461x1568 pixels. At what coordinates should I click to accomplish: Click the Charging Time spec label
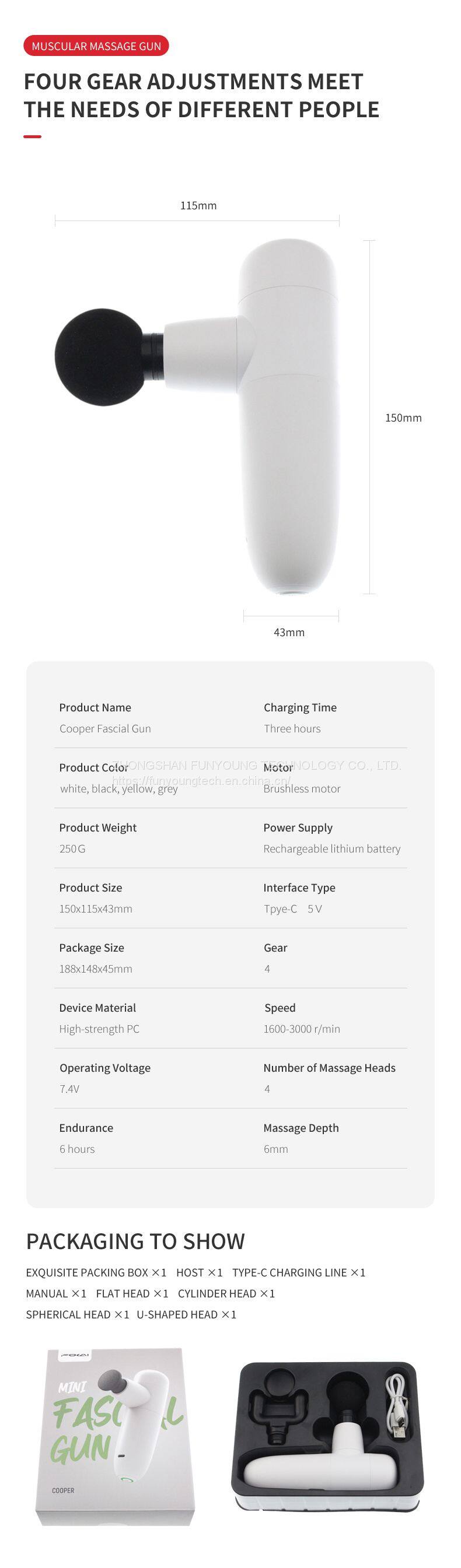299,707
